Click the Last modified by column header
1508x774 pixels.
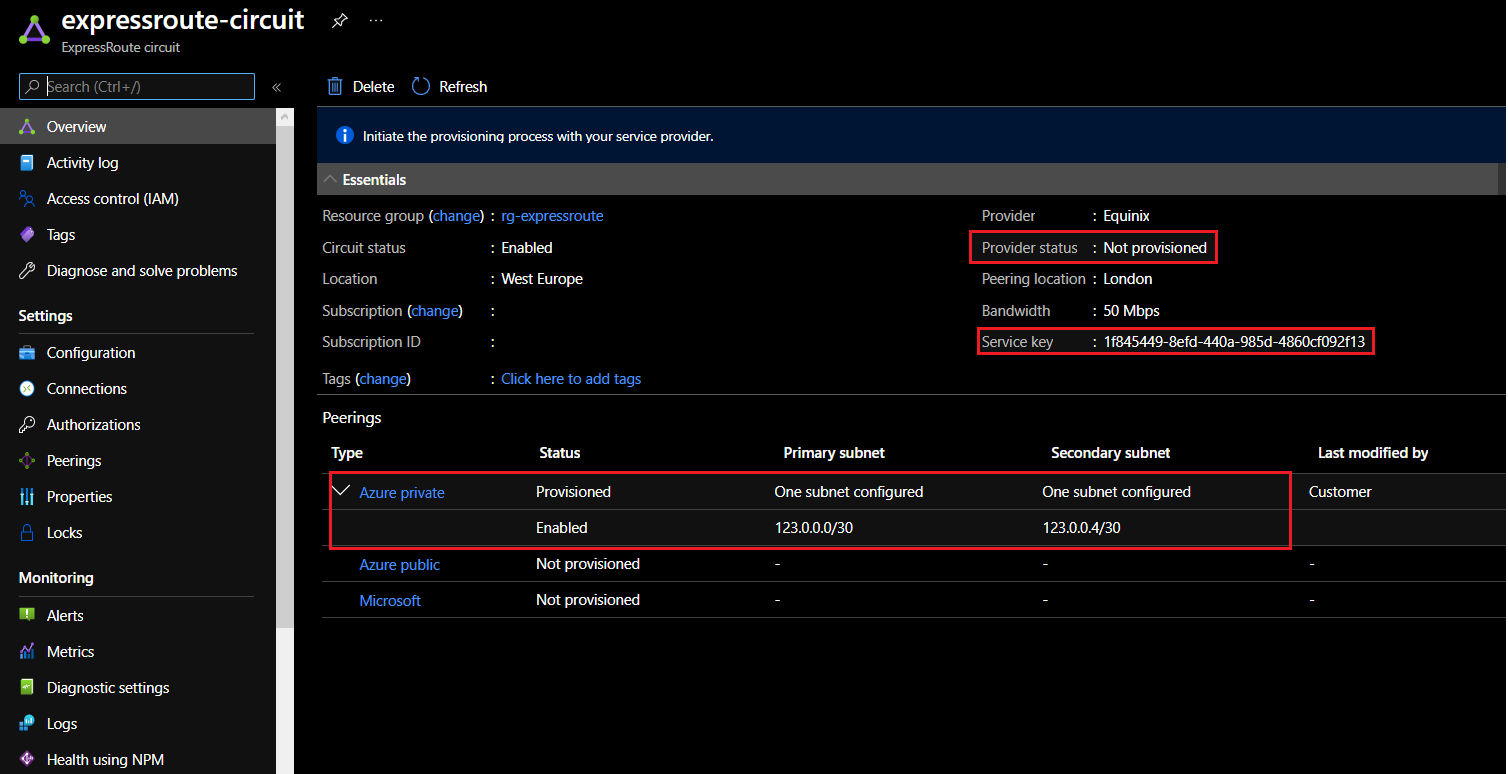click(x=1373, y=453)
